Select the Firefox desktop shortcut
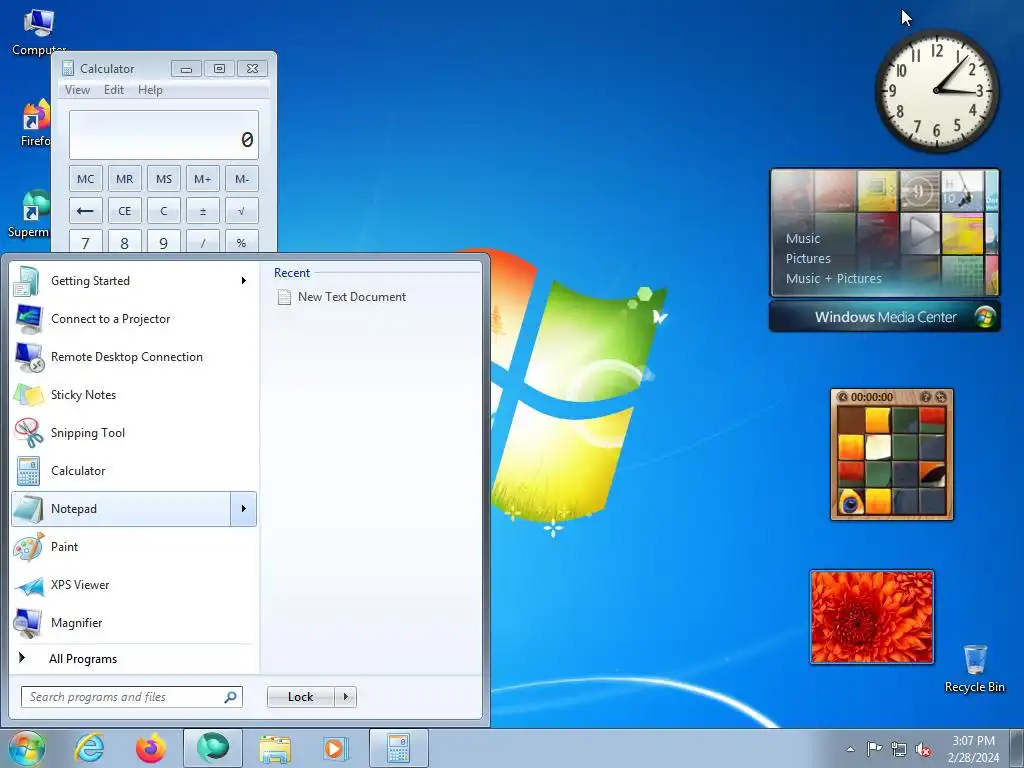 coord(35,123)
